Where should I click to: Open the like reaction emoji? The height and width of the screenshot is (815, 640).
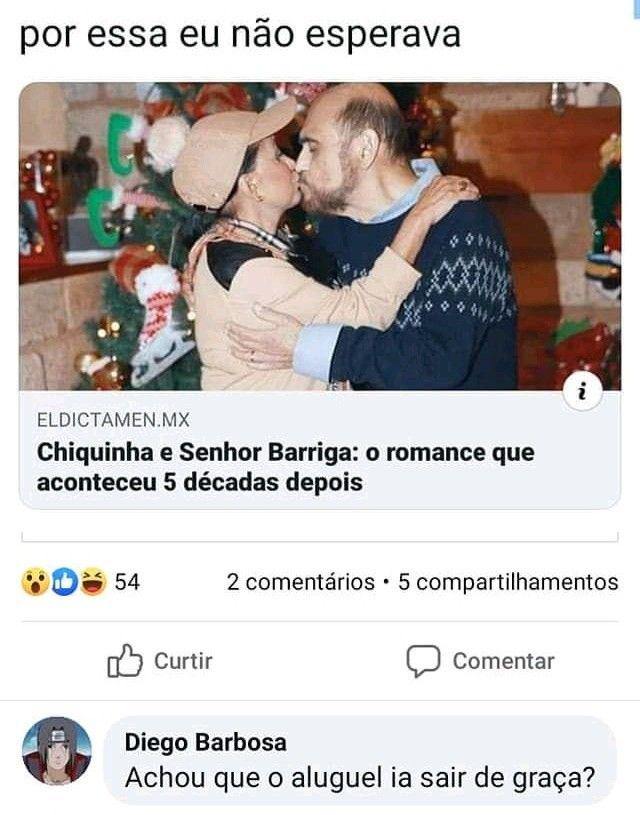point(63,582)
